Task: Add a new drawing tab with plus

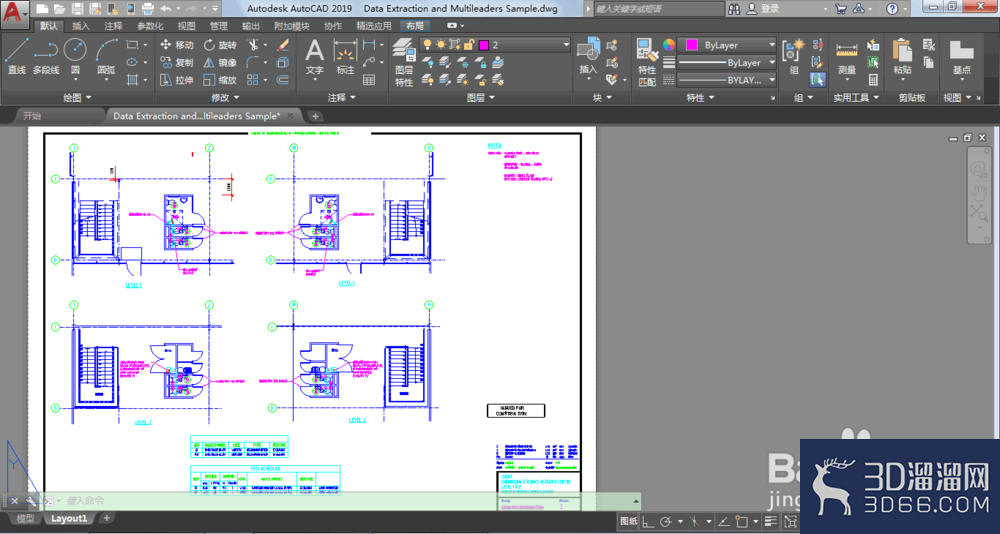Action: [x=315, y=116]
